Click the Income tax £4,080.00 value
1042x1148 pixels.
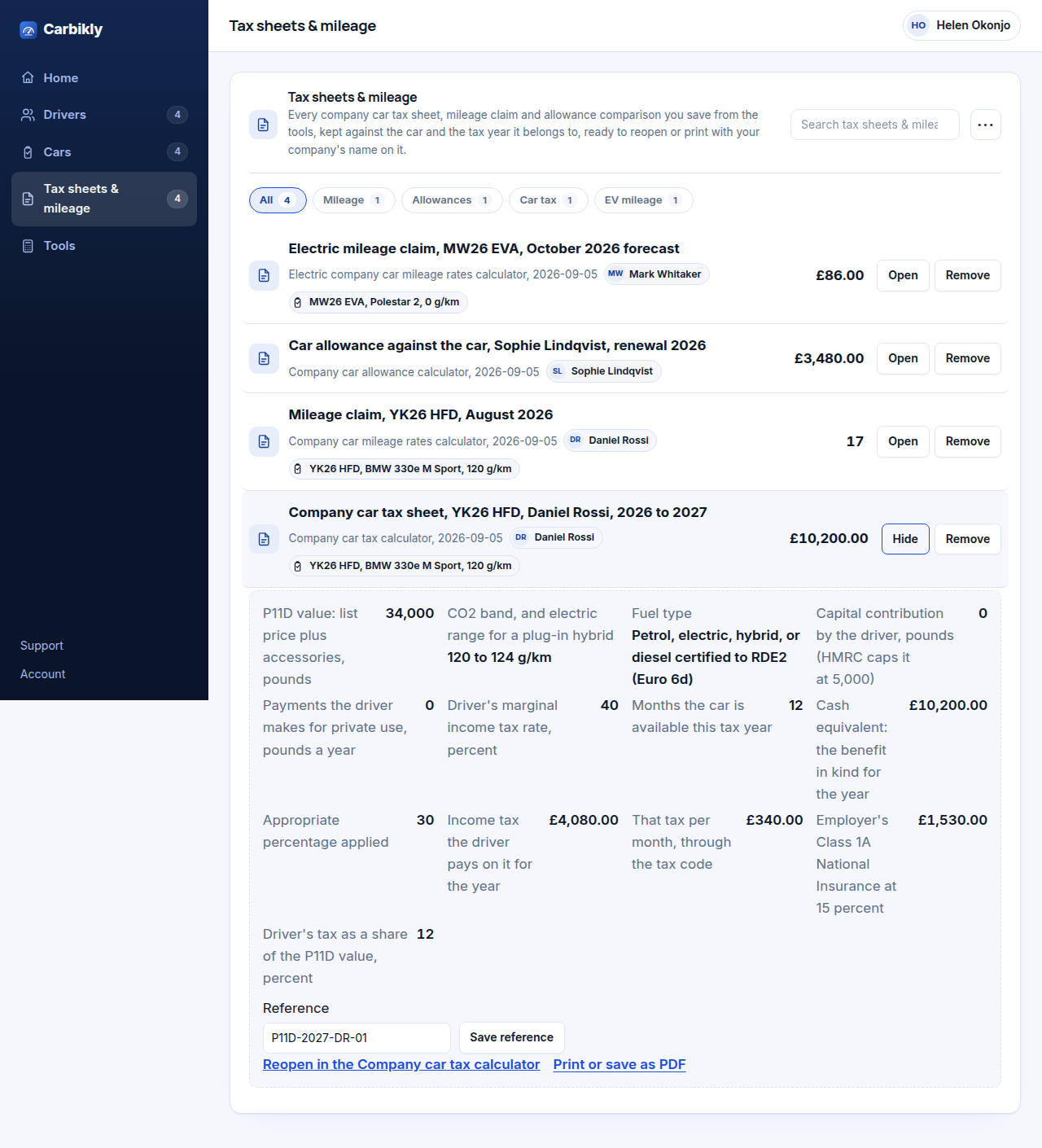pyautogui.click(x=584, y=820)
